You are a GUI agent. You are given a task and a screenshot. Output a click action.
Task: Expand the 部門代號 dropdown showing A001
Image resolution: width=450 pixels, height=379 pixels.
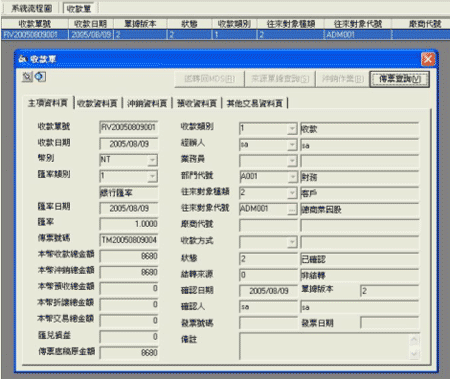[292, 176]
